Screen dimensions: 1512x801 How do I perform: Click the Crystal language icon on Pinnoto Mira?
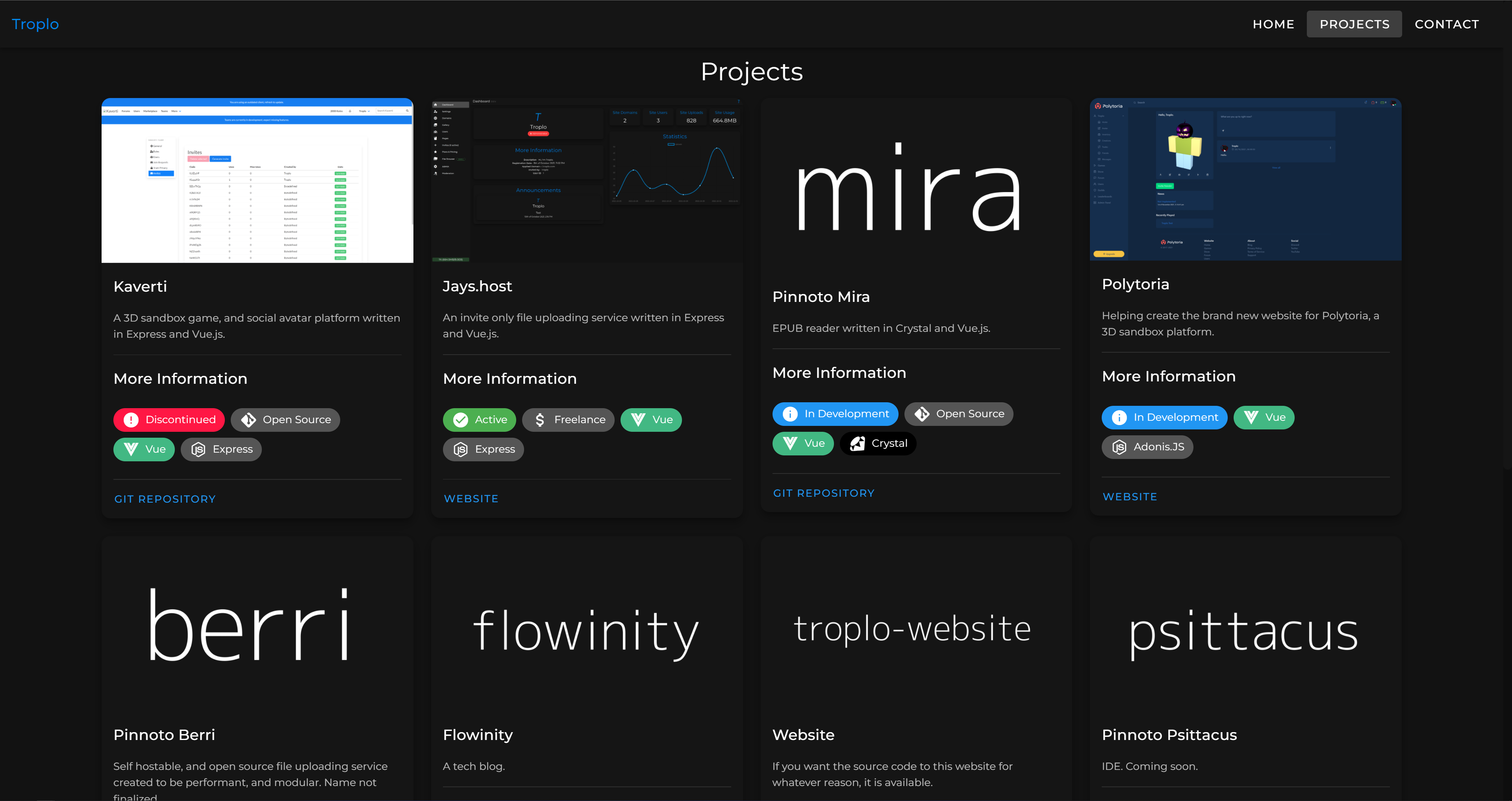pos(857,443)
